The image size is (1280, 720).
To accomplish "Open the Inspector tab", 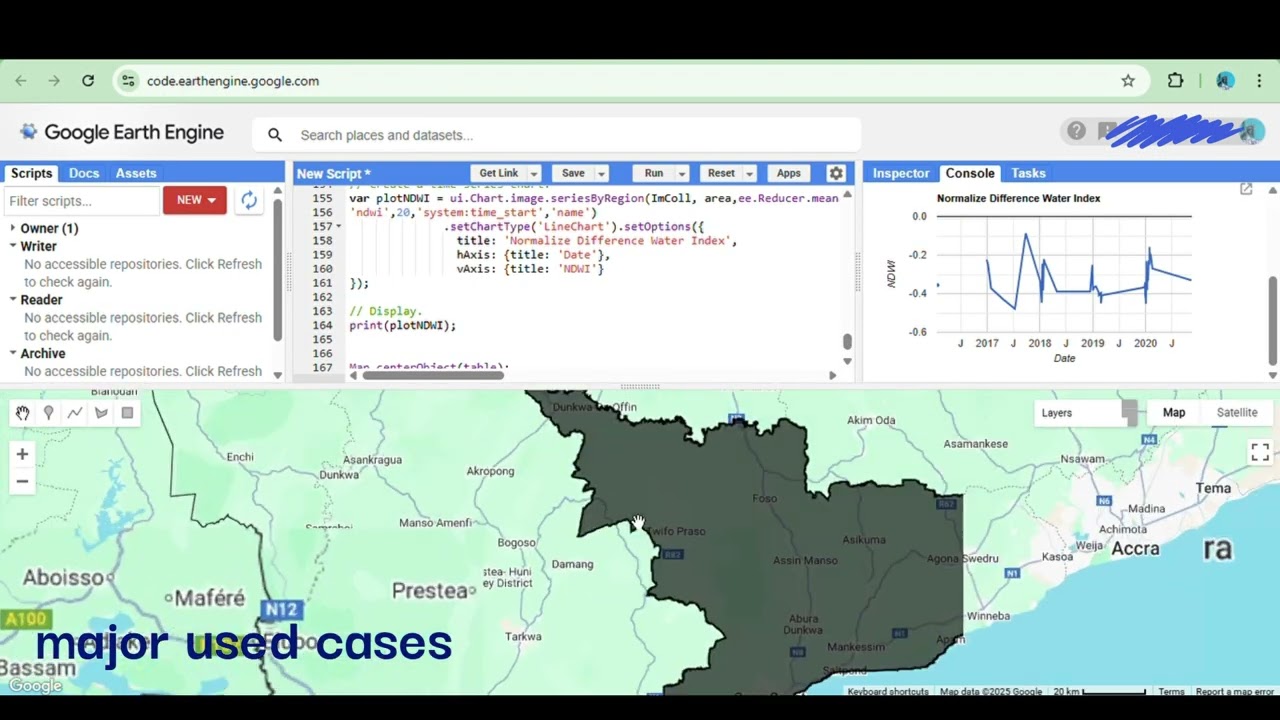I will [901, 173].
